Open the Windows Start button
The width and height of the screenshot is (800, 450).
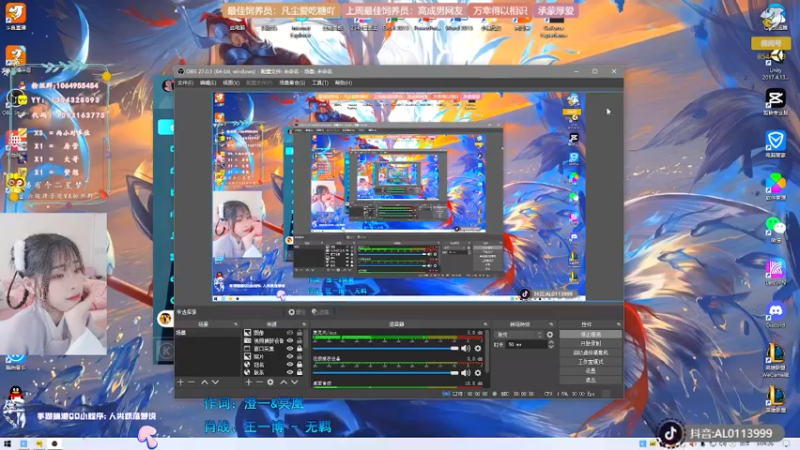click(7, 444)
